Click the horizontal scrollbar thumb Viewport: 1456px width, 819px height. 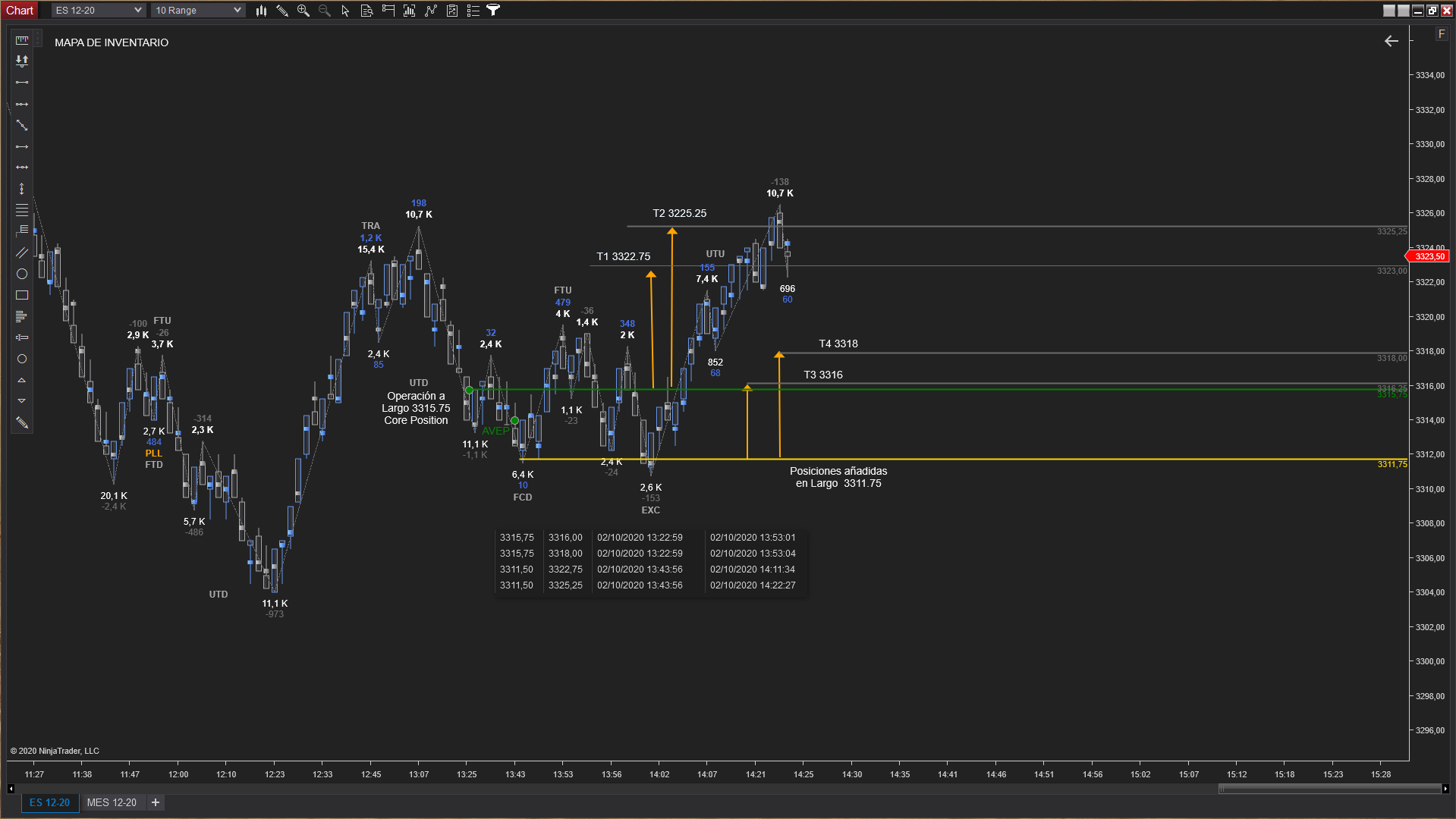pyautogui.click(x=1329, y=789)
